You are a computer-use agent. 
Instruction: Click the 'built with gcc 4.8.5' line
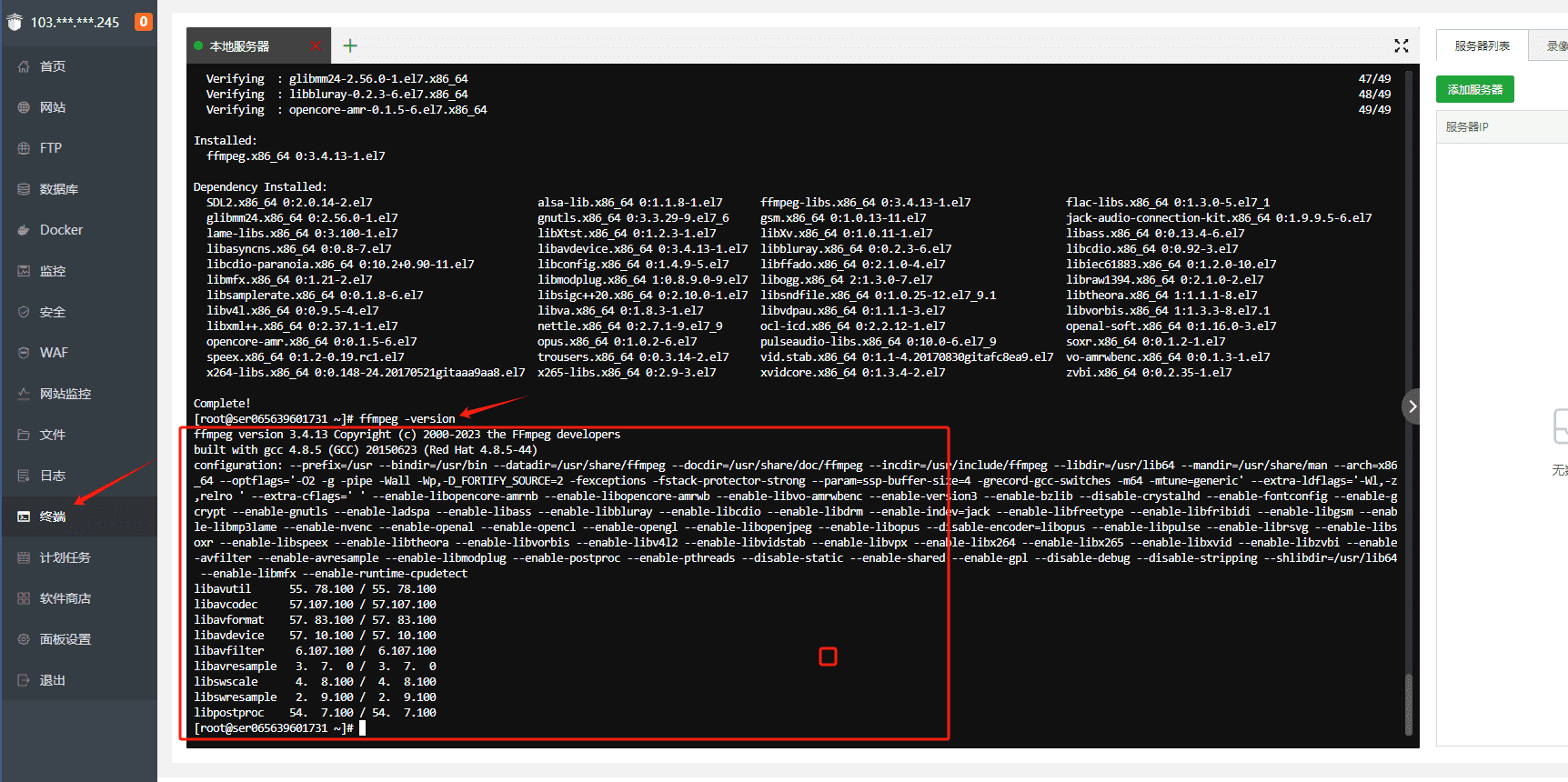(366, 450)
